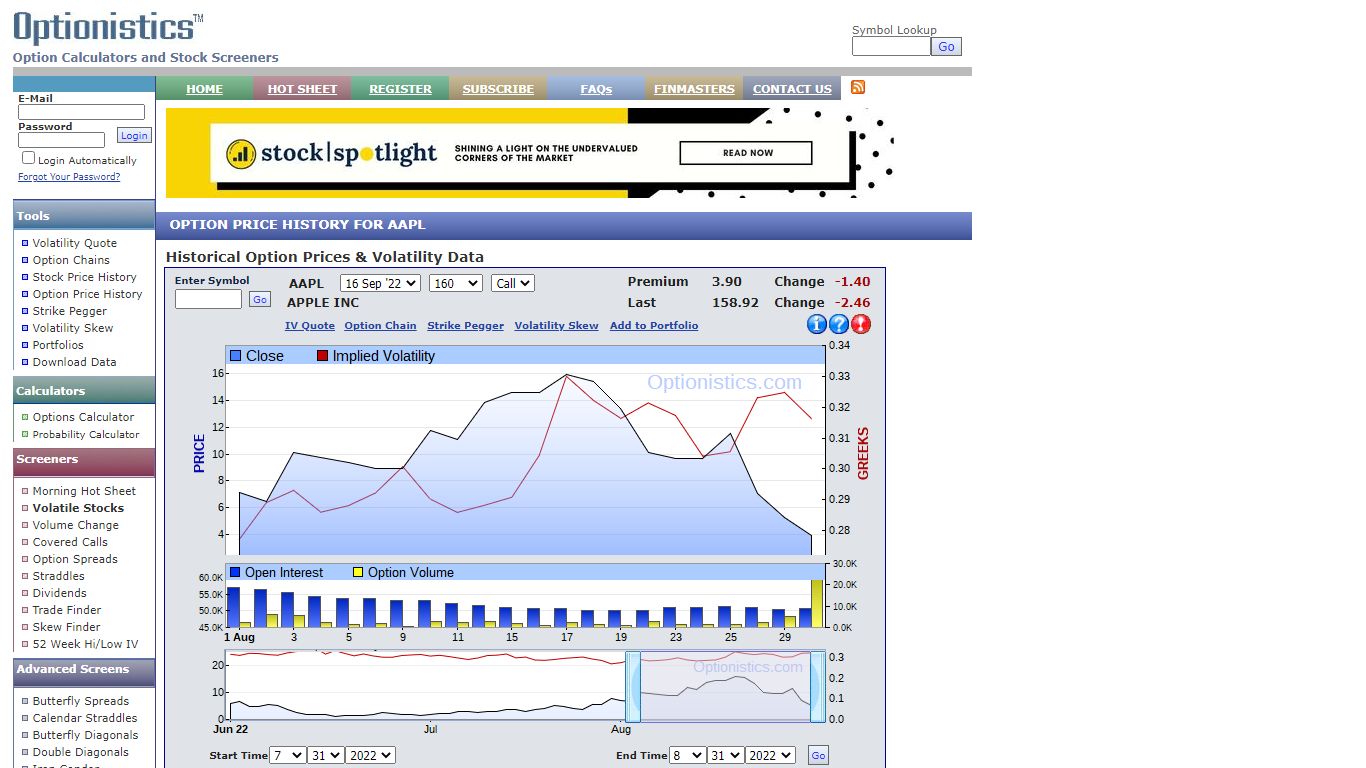
Task: Open the strike price dropdown showing 160
Action: point(456,283)
